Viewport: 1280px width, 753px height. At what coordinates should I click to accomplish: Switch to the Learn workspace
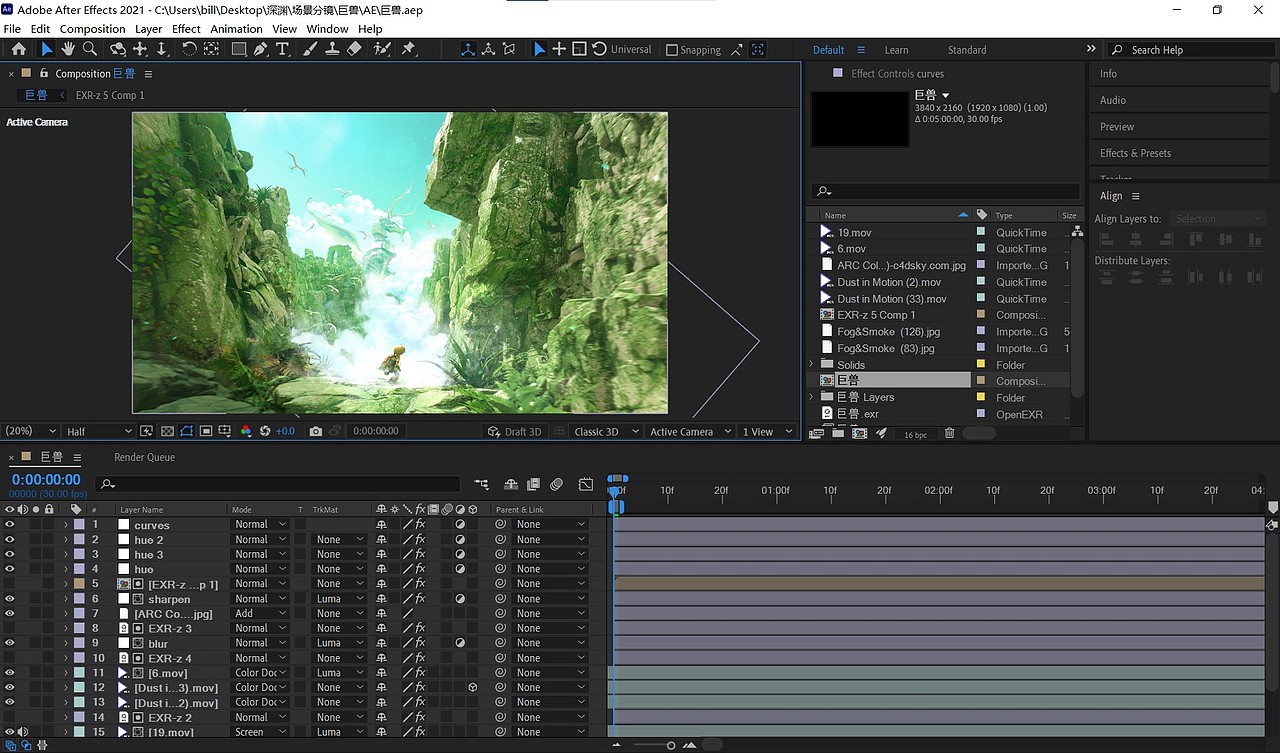[x=896, y=50]
